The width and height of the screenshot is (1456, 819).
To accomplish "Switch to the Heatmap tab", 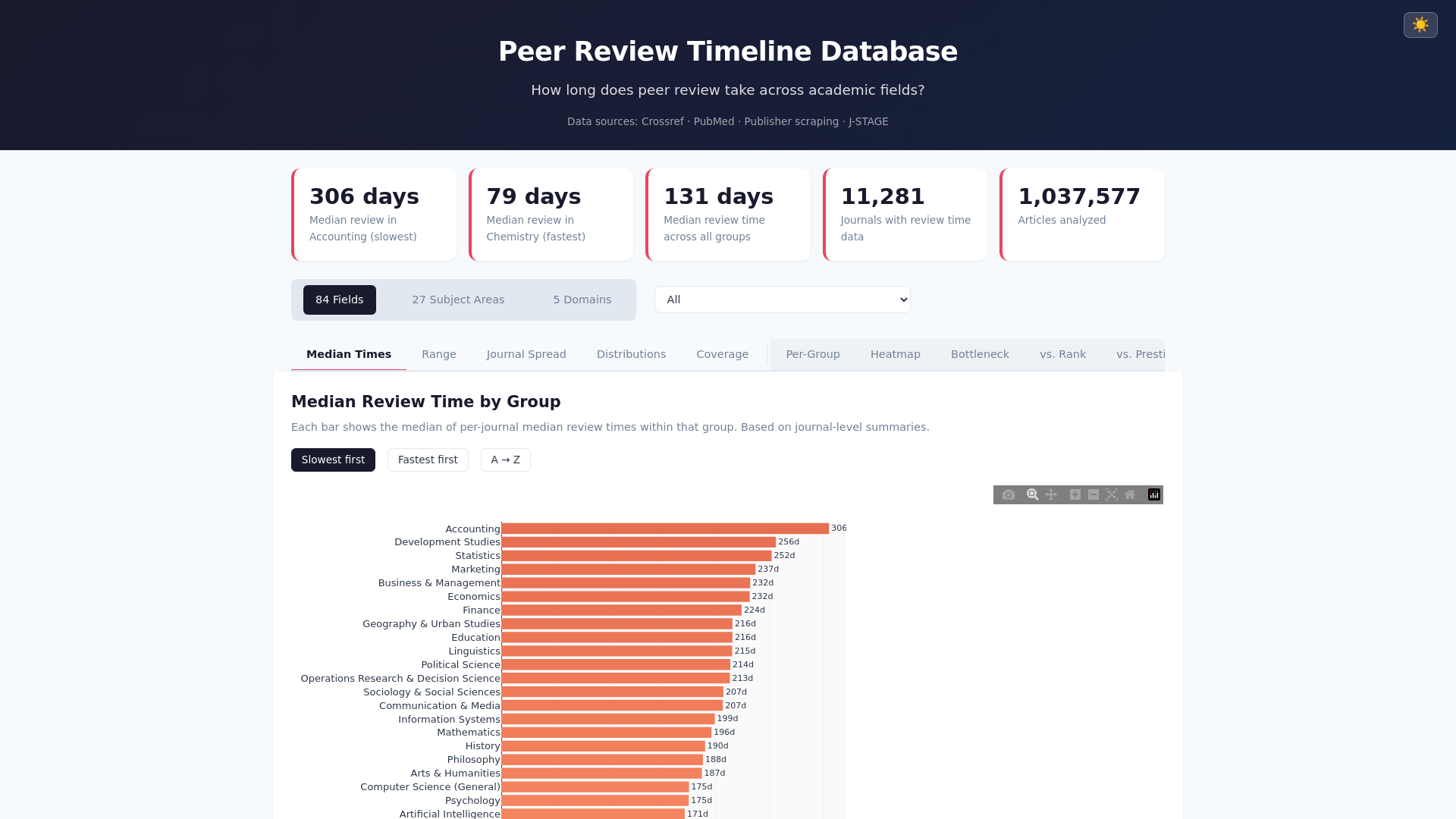I will click(896, 354).
